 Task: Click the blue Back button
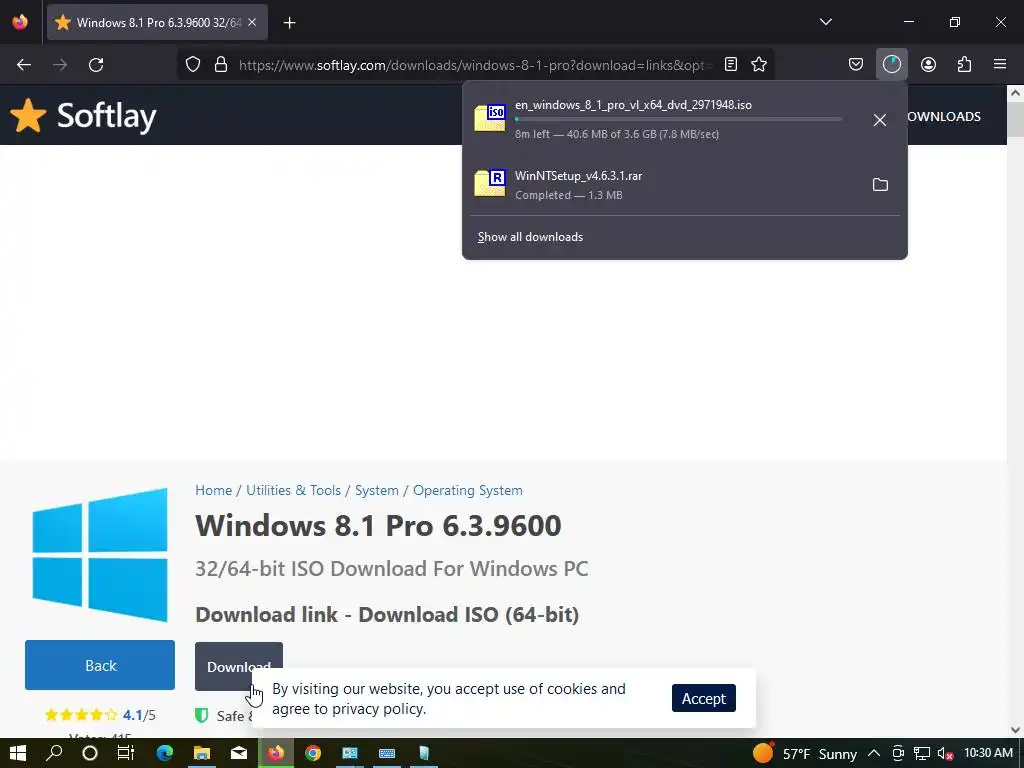[x=100, y=665]
